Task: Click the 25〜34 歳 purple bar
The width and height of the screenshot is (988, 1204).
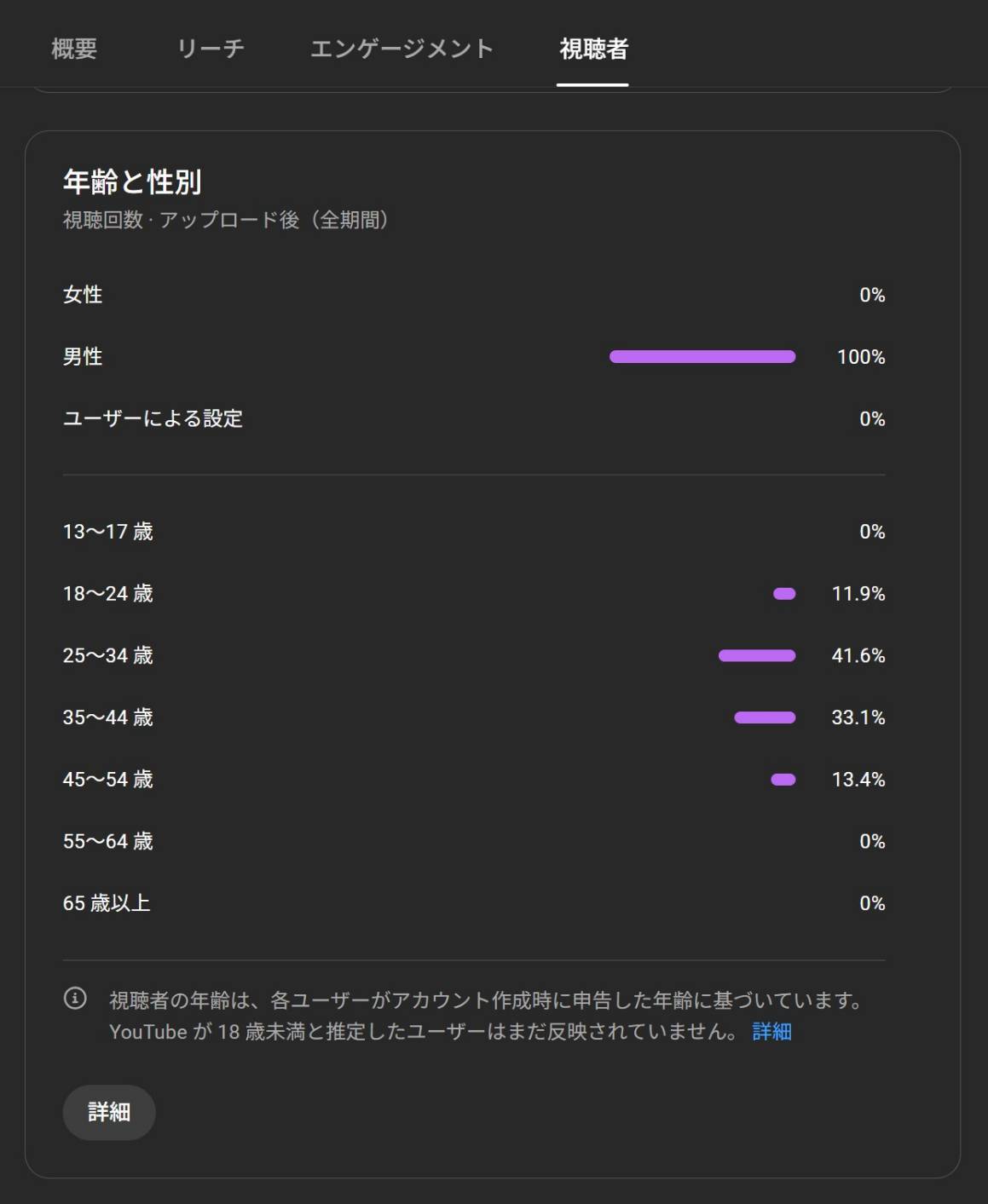Action: [757, 655]
